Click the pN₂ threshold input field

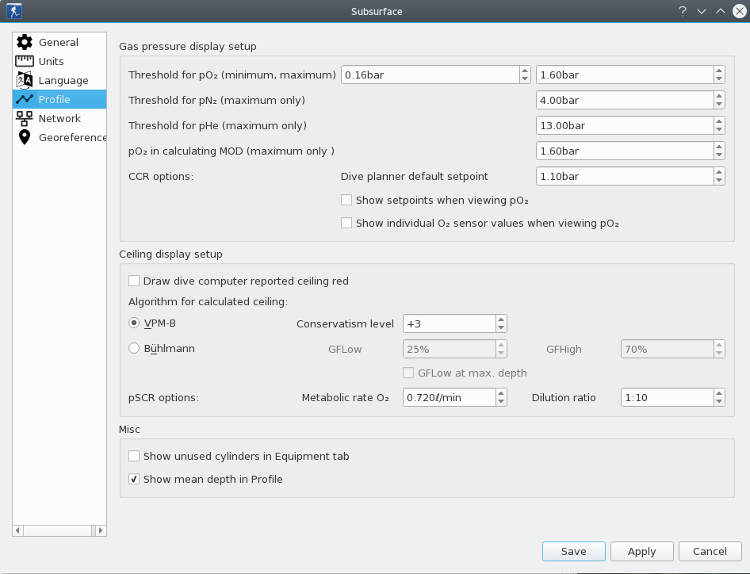tap(623, 101)
